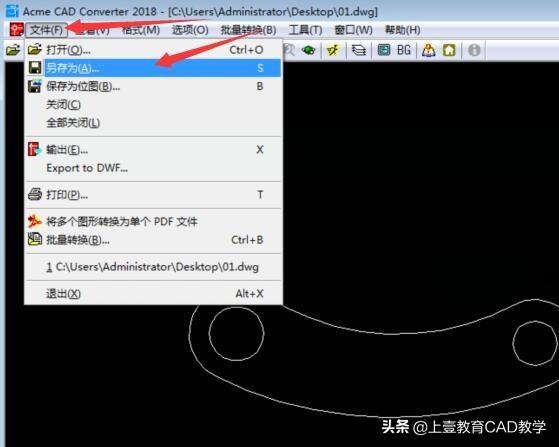The image size is (559, 447).
Task: Choose 关闭(C) in file menu
Action: click(x=153, y=104)
